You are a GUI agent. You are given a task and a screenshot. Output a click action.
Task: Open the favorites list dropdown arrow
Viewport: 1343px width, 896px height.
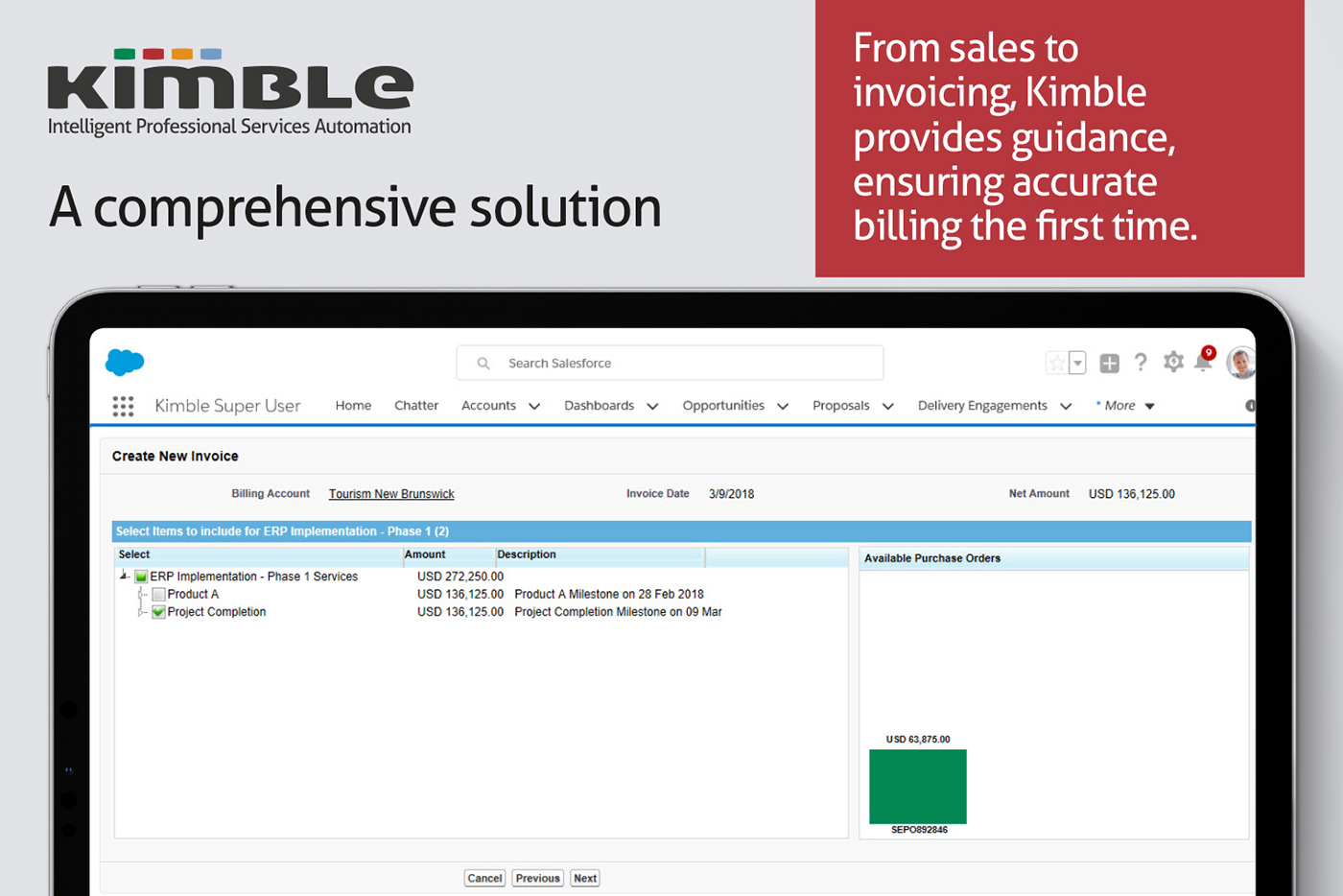pos(1077,363)
